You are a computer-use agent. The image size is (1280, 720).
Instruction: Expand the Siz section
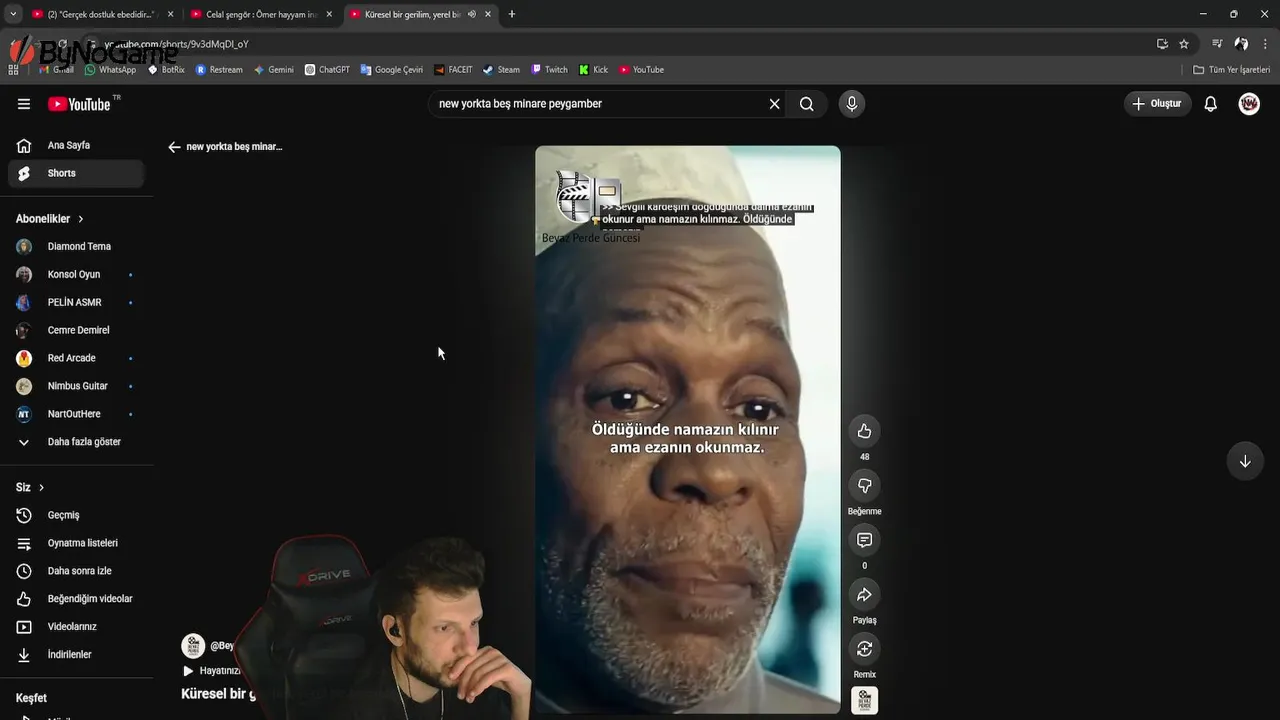[x=30, y=488]
